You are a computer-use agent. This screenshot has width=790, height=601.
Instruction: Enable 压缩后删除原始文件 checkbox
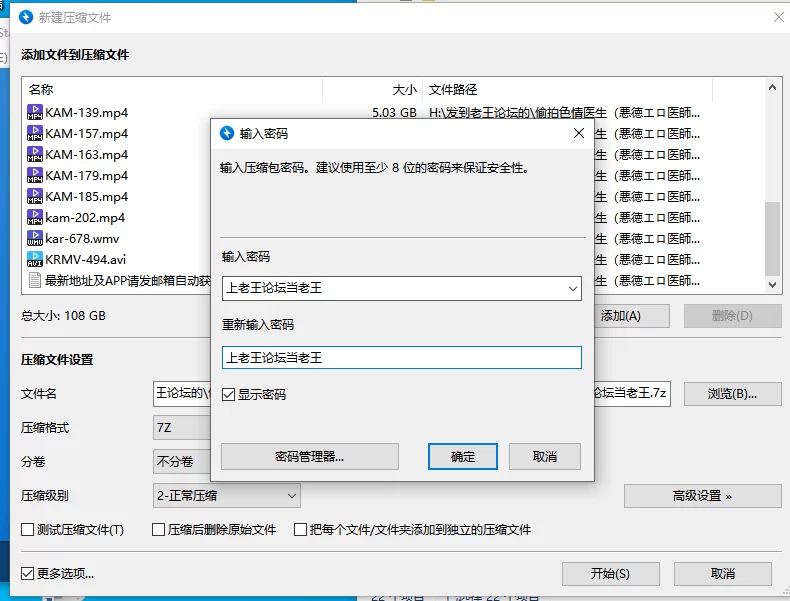pyautogui.click(x=158, y=529)
